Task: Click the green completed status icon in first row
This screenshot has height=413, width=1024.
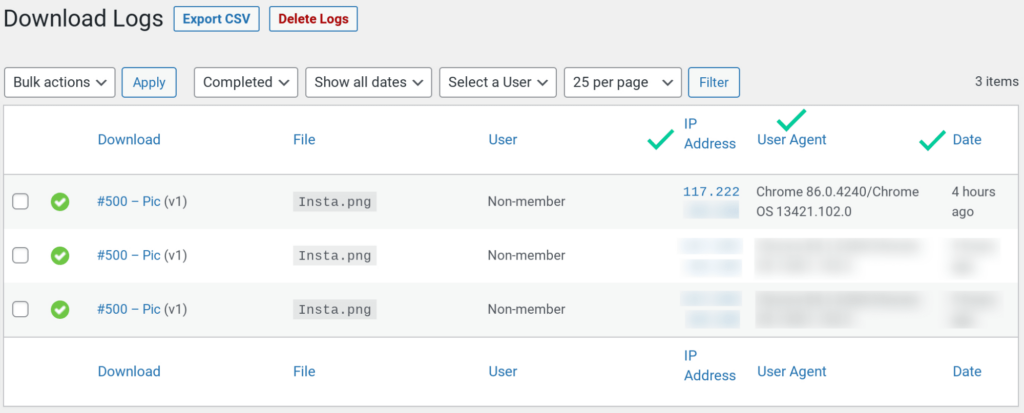Action: [x=60, y=202]
